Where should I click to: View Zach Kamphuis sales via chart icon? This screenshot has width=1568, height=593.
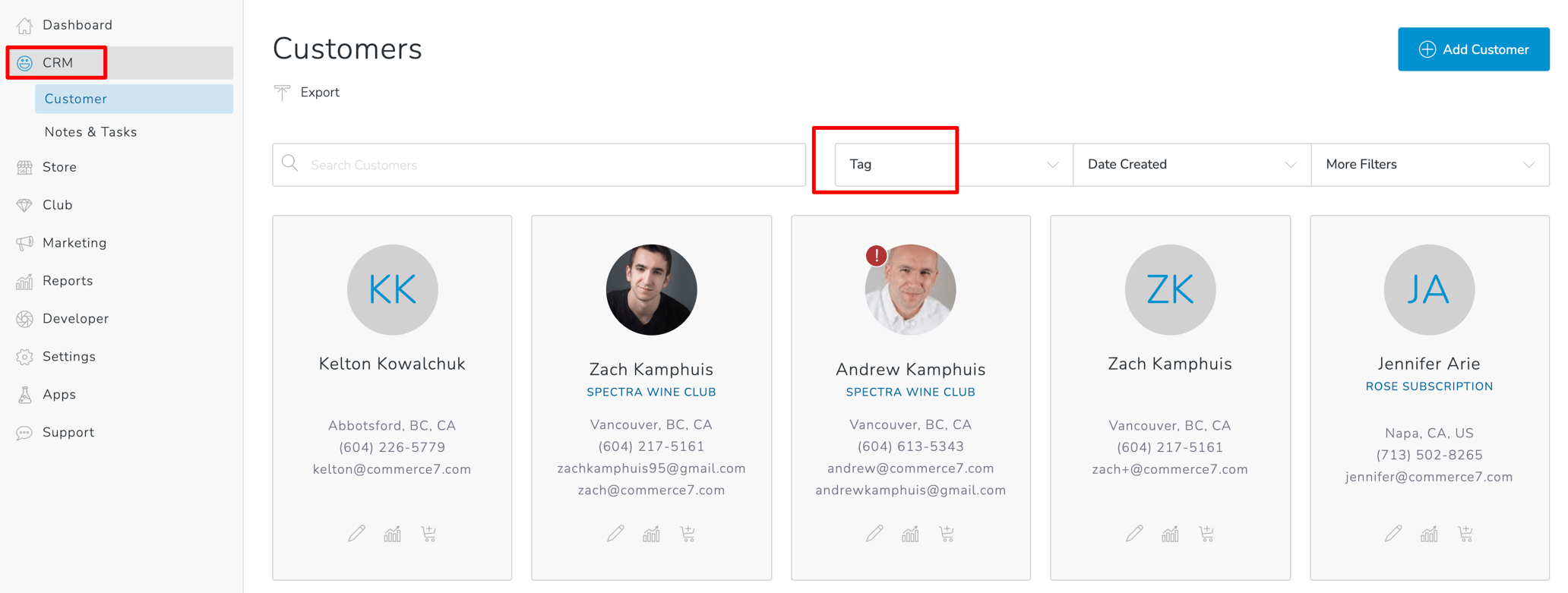tap(651, 534)
